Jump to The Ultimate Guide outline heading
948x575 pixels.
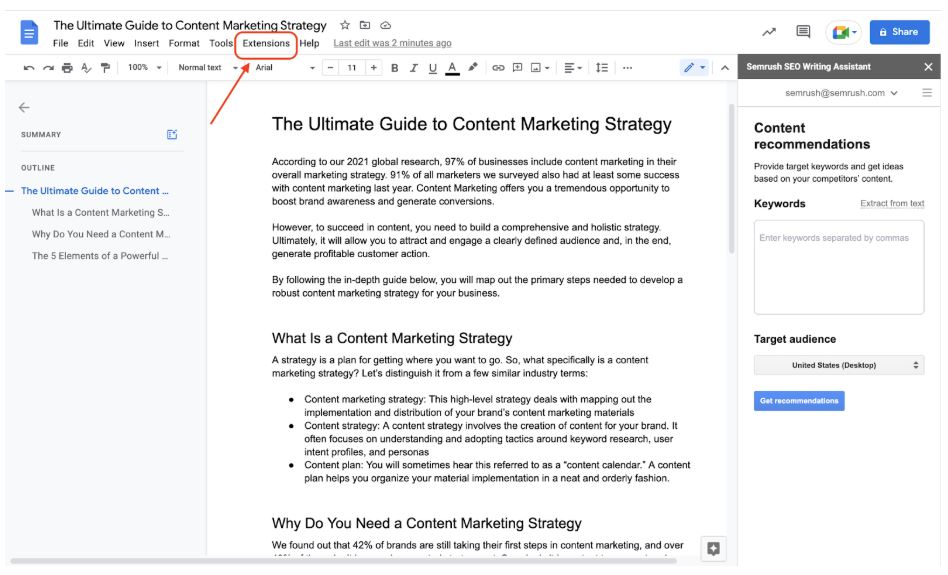pyautogui.click(x=94, y=190)
